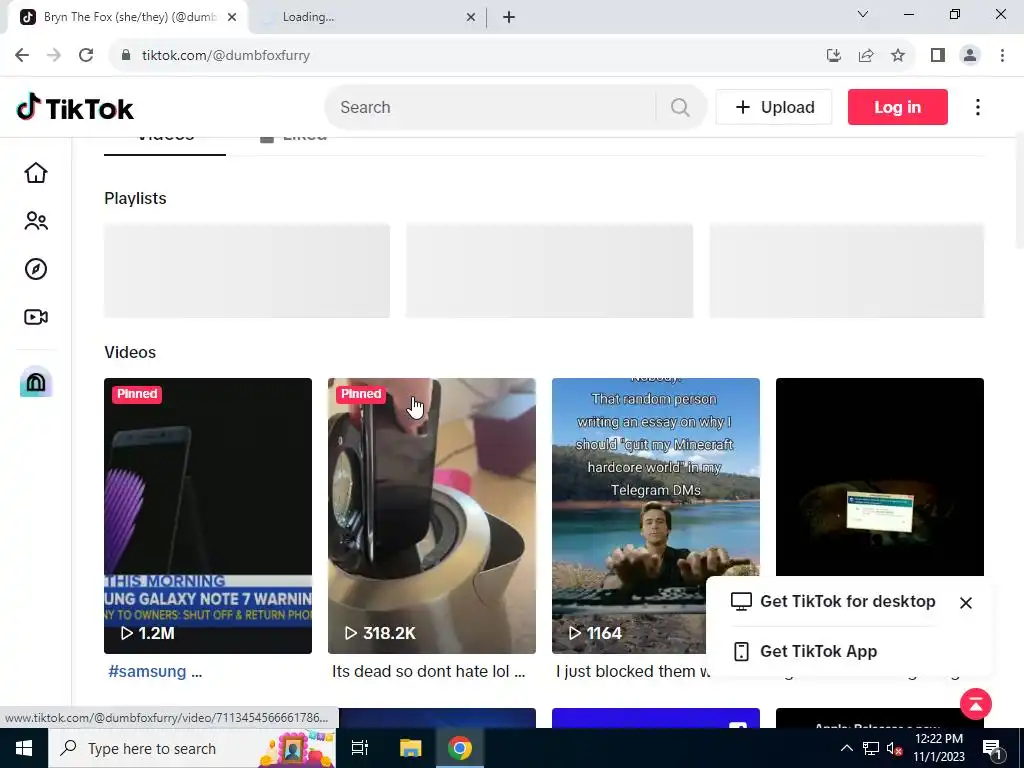Image resolution: width=1024 pixels, height=768 pixels.
Task: Click the teal avatar icon in sidebar
Action: (36, 381)
